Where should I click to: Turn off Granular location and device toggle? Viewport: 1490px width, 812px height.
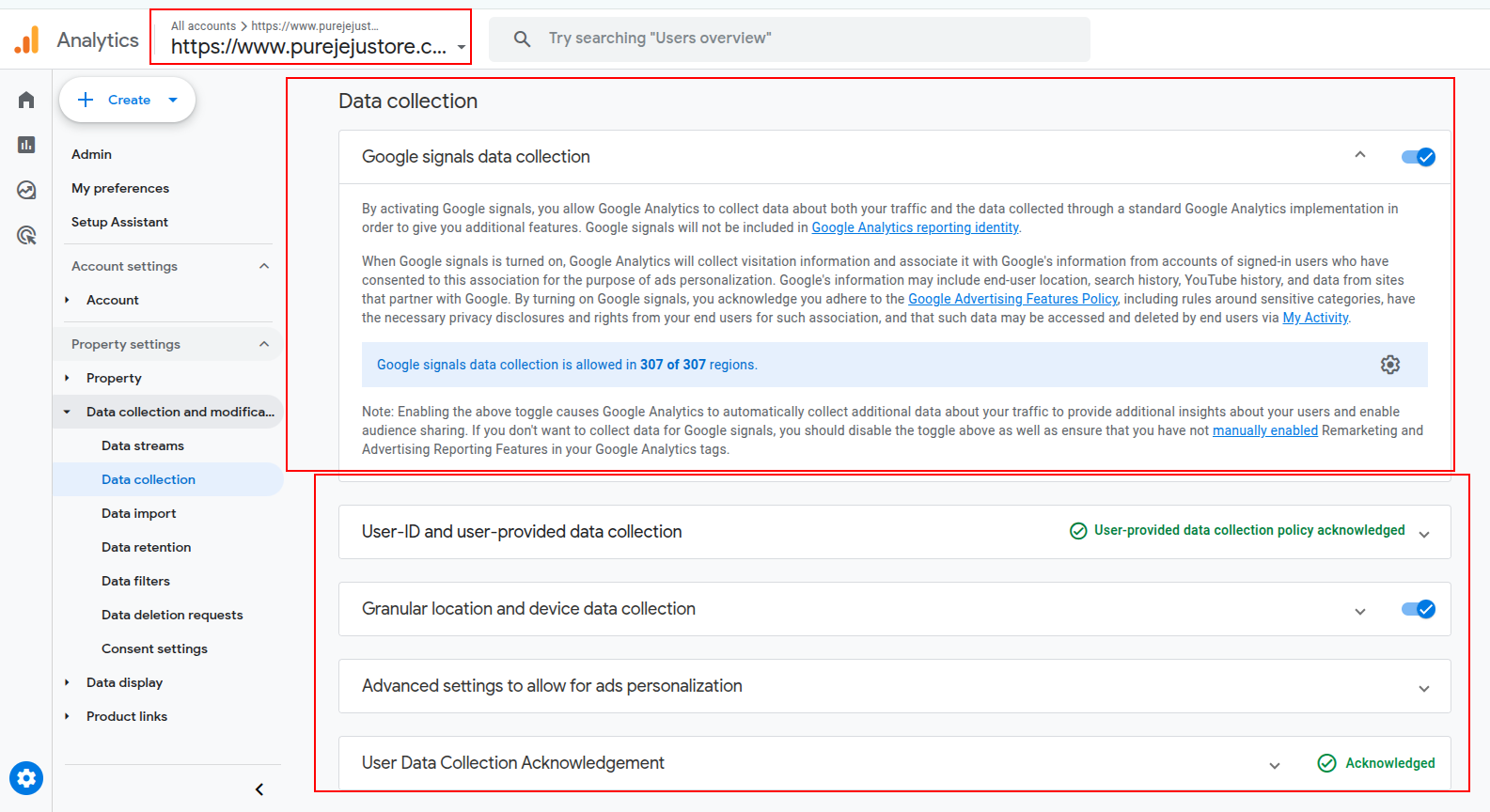[1419, 609]
